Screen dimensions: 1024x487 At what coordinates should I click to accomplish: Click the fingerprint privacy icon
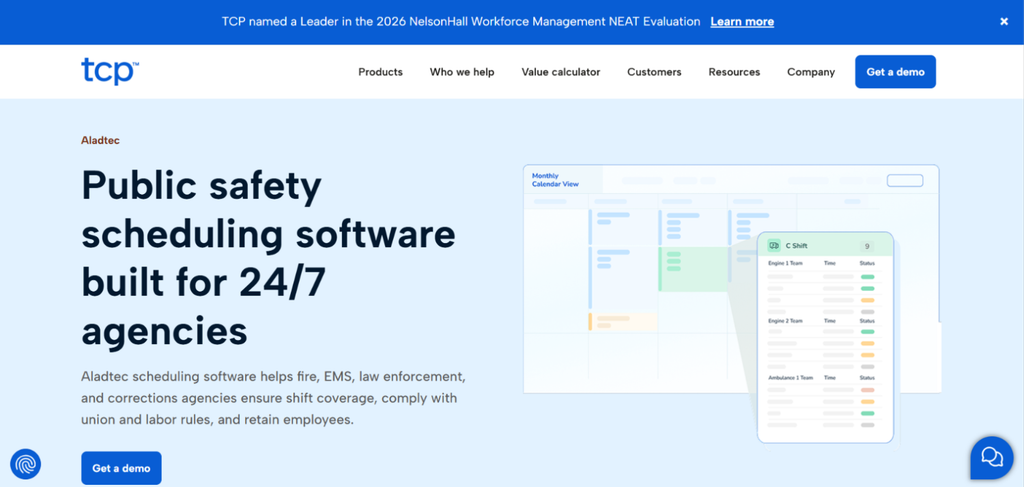(x=26, y=464)
